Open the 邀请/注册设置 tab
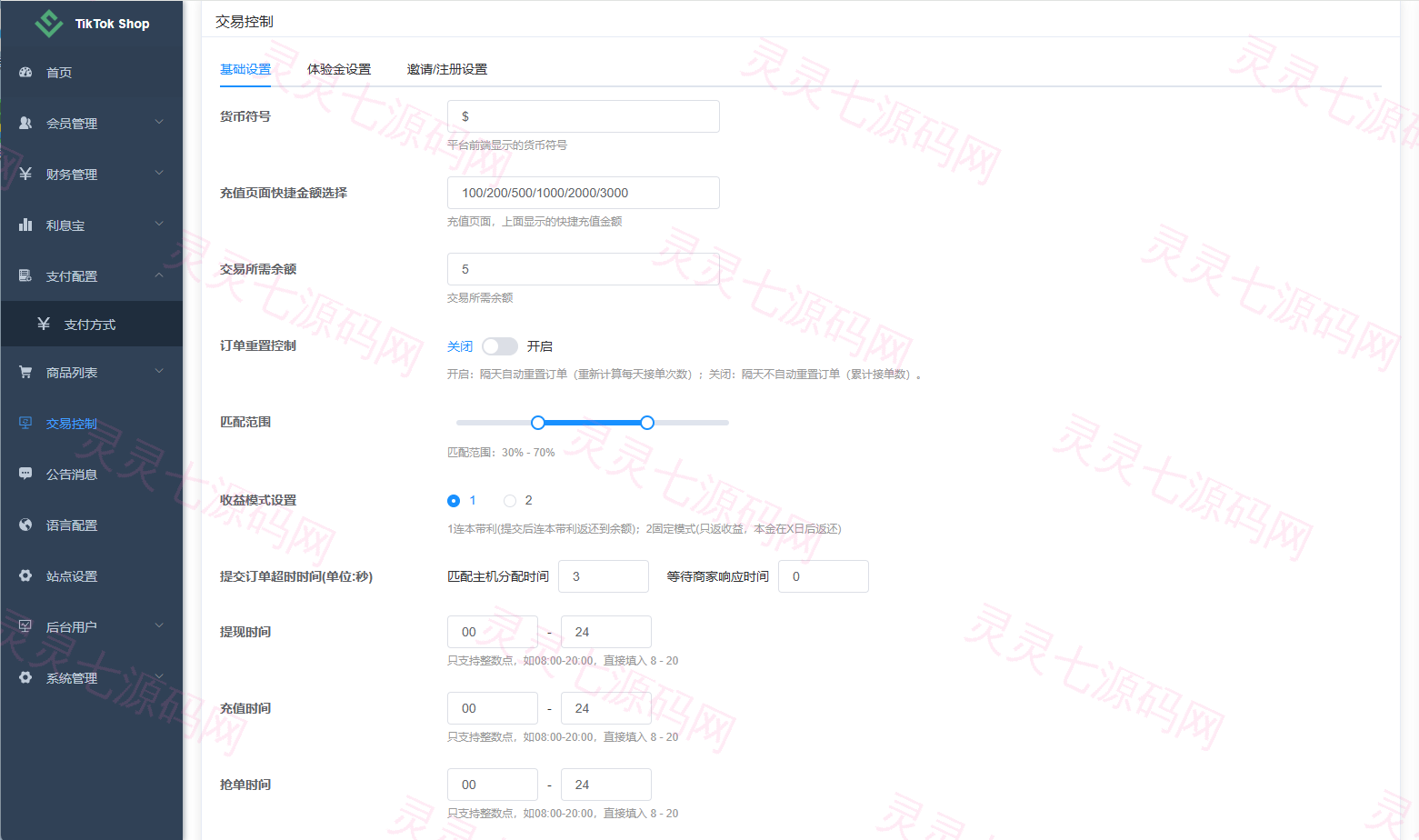 (x=447, y=69)
